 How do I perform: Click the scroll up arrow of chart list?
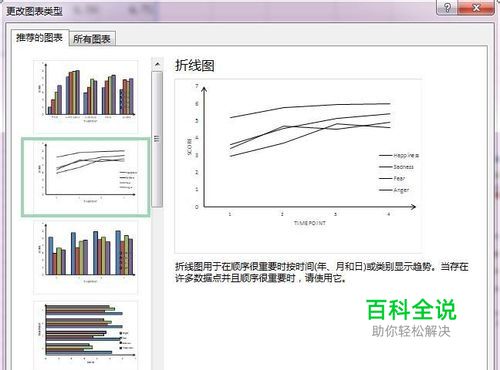(157, 64)
